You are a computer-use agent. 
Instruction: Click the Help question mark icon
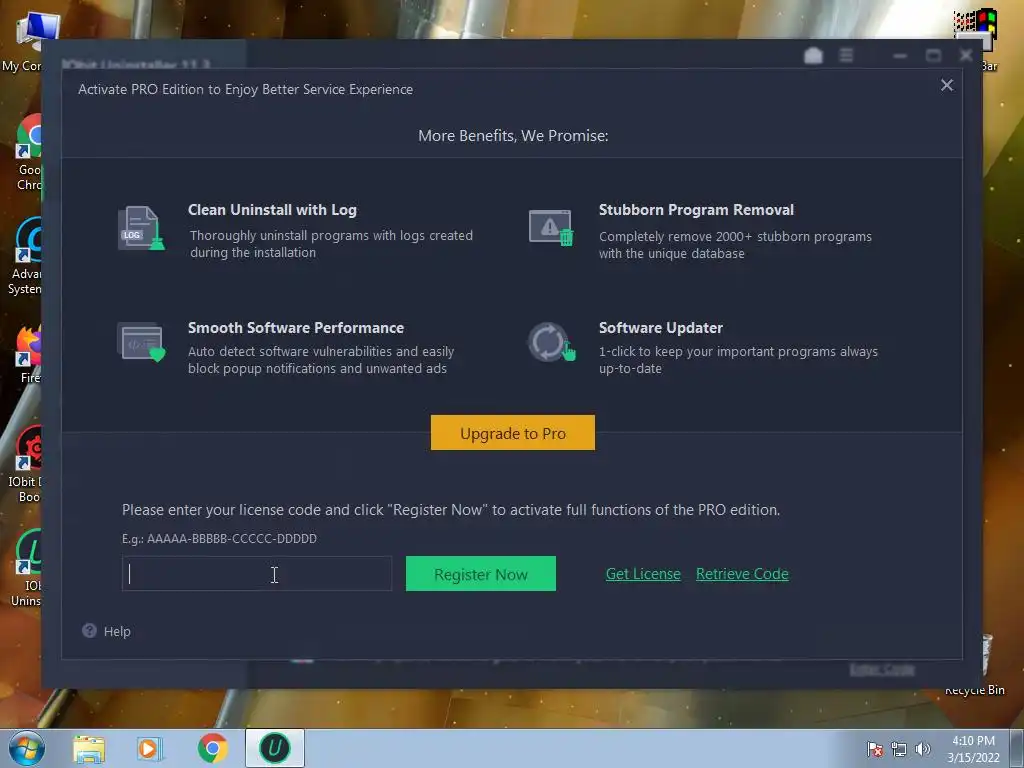click(89, 631)
